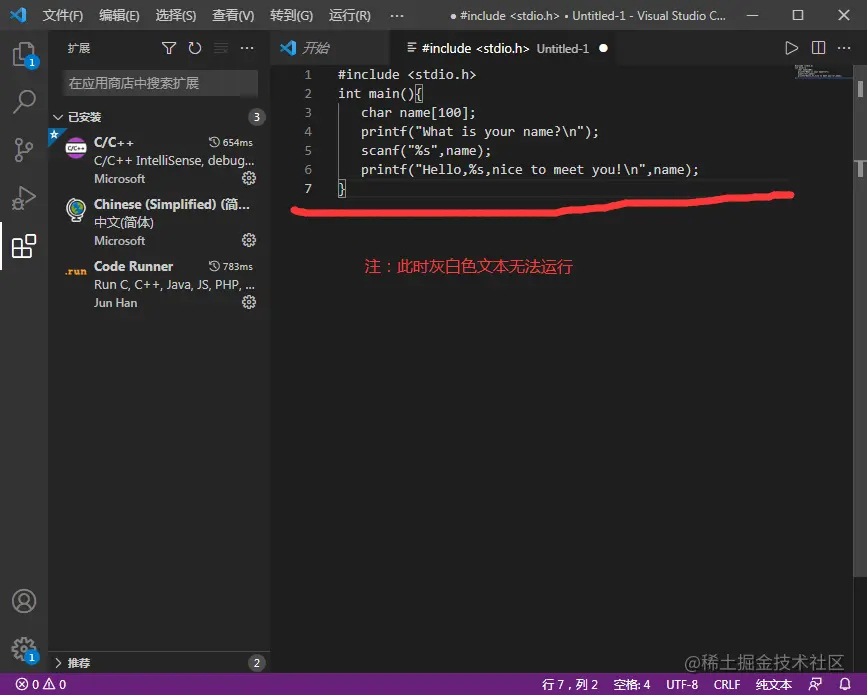Select language mode via 纯文本
867x695 pixels.
point(774,684)
